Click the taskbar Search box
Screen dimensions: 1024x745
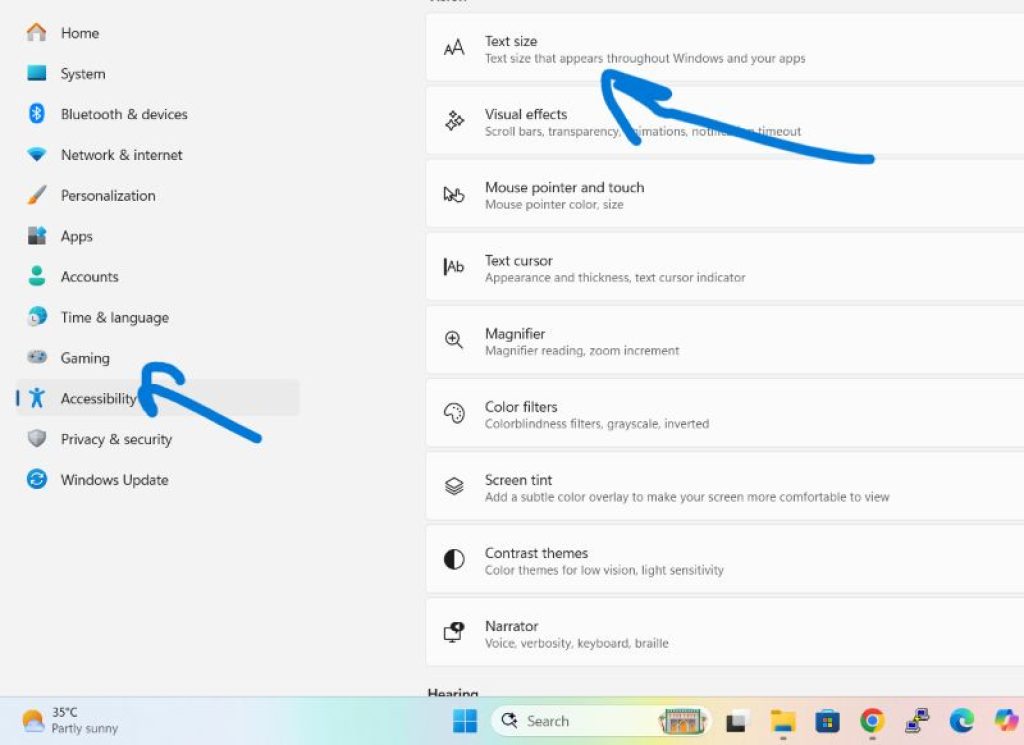pos(601,721)
